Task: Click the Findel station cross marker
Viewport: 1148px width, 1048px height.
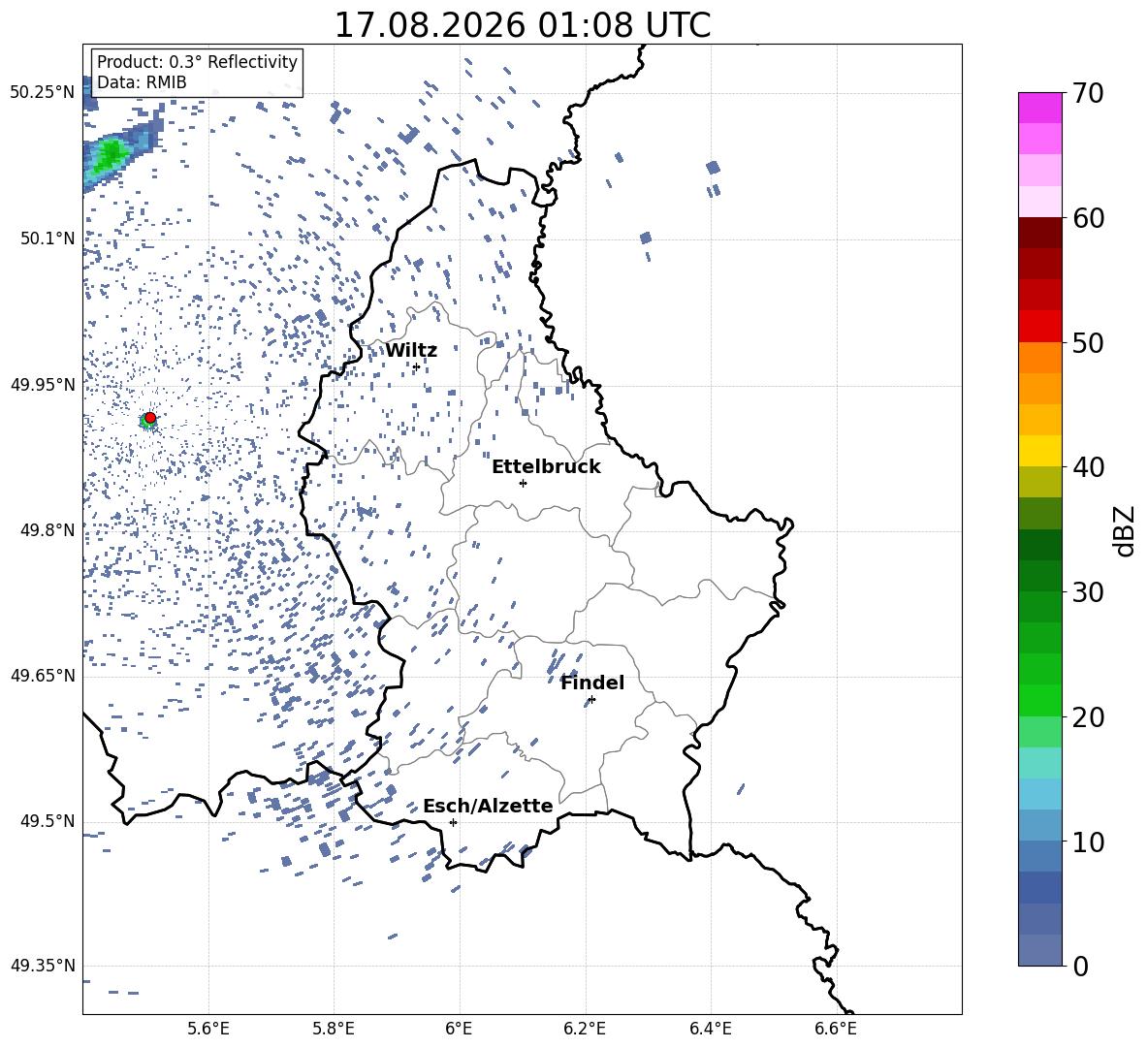Action: [591, 700]
